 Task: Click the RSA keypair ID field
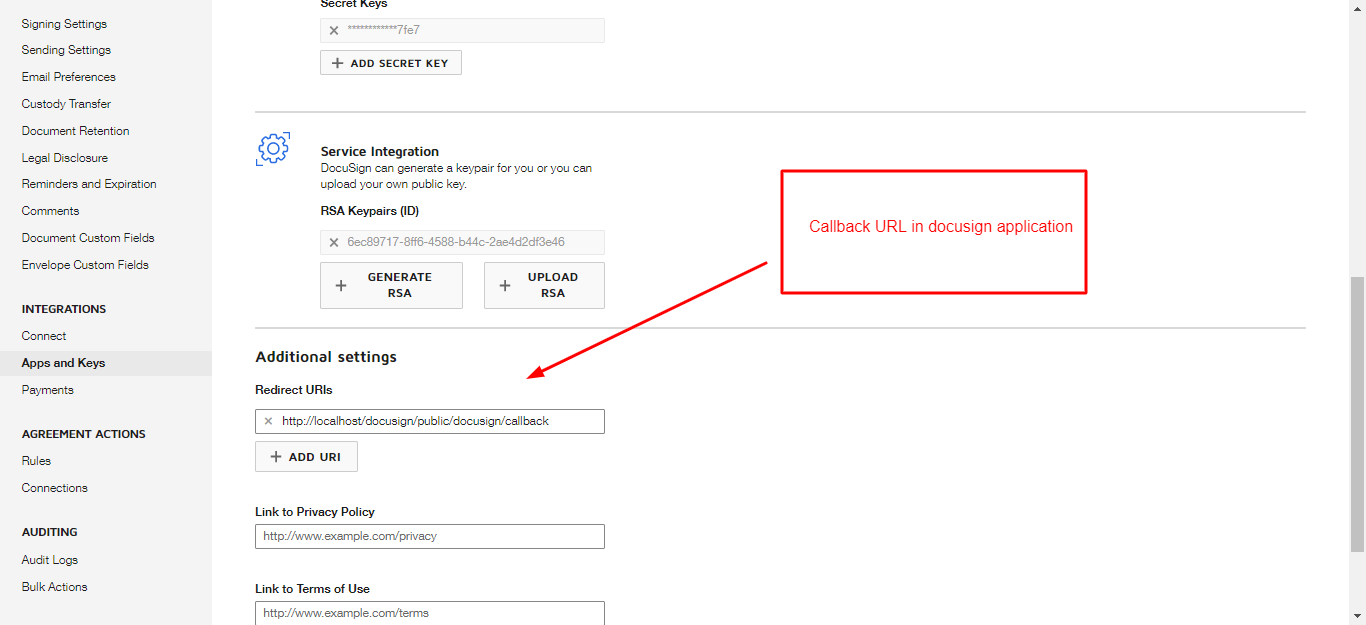pos(462,242)
